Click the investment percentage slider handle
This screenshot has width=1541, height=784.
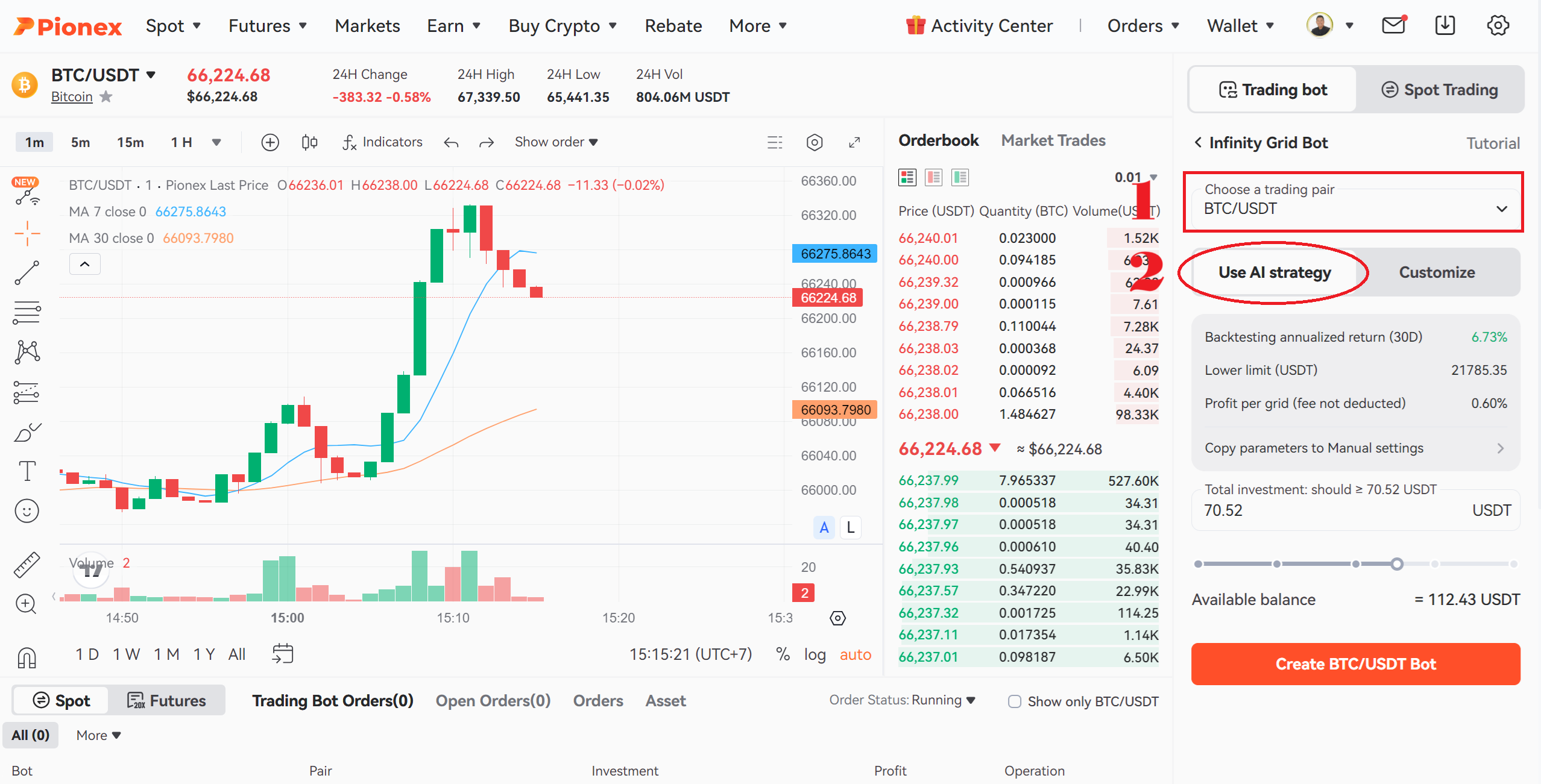(x=1397, y=564)
